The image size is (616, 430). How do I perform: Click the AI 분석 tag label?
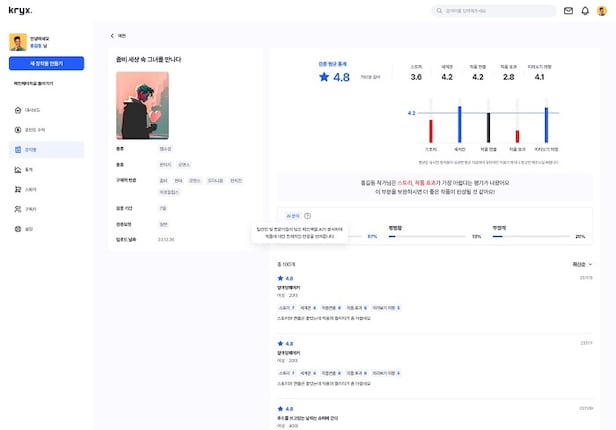coord(293,215)
